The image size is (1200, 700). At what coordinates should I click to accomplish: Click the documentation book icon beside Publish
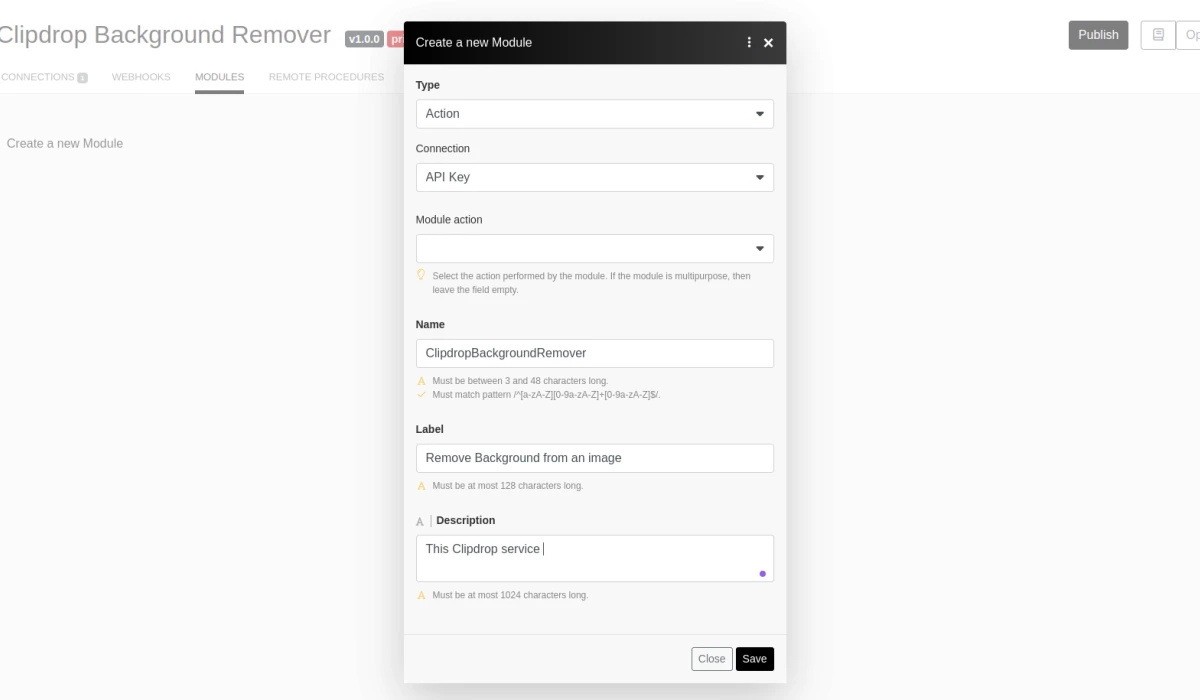tap(1158, 34)
